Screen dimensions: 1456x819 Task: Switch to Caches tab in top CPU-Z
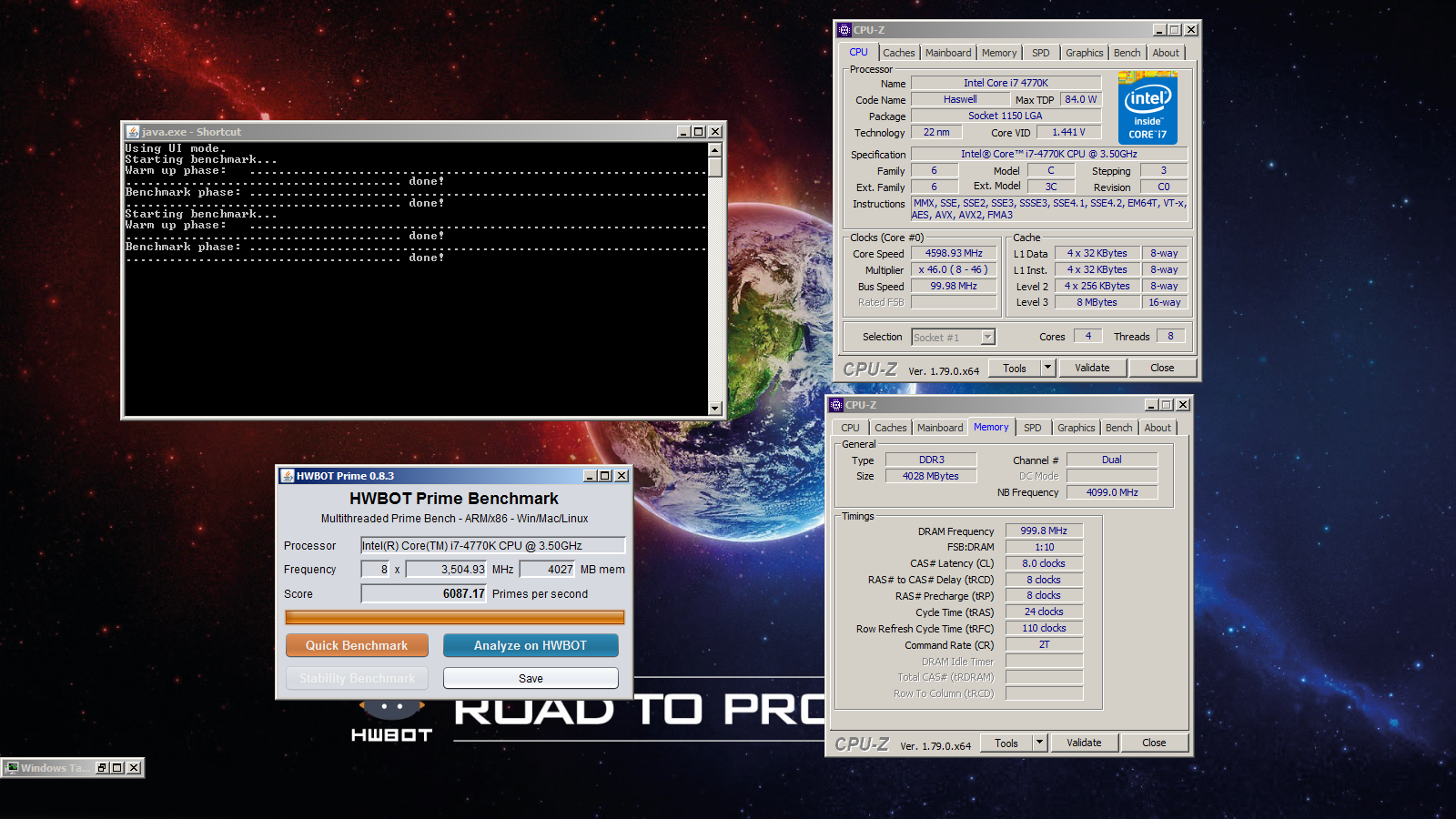[899, 53]
